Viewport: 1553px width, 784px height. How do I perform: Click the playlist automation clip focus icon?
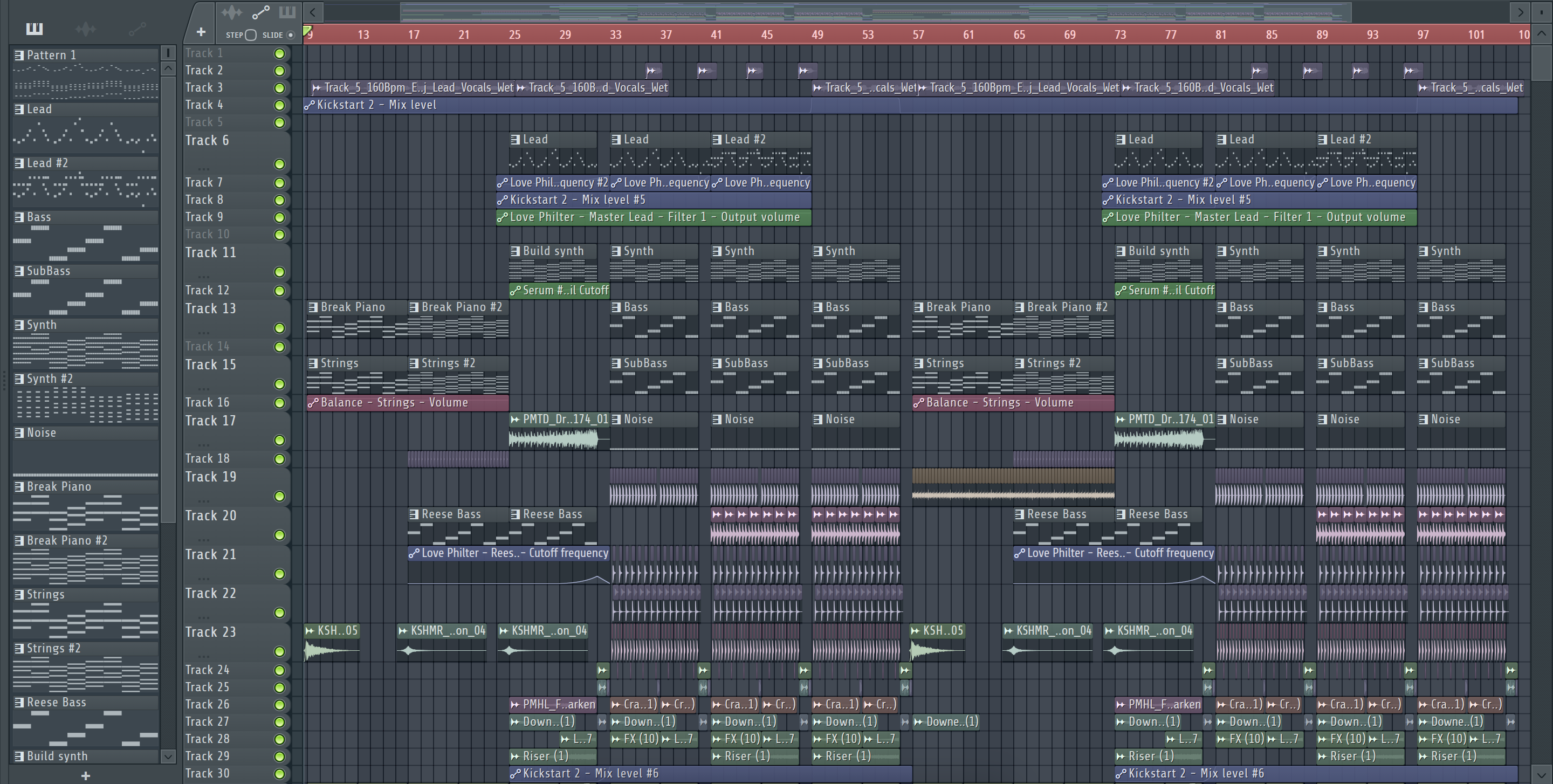260,12
